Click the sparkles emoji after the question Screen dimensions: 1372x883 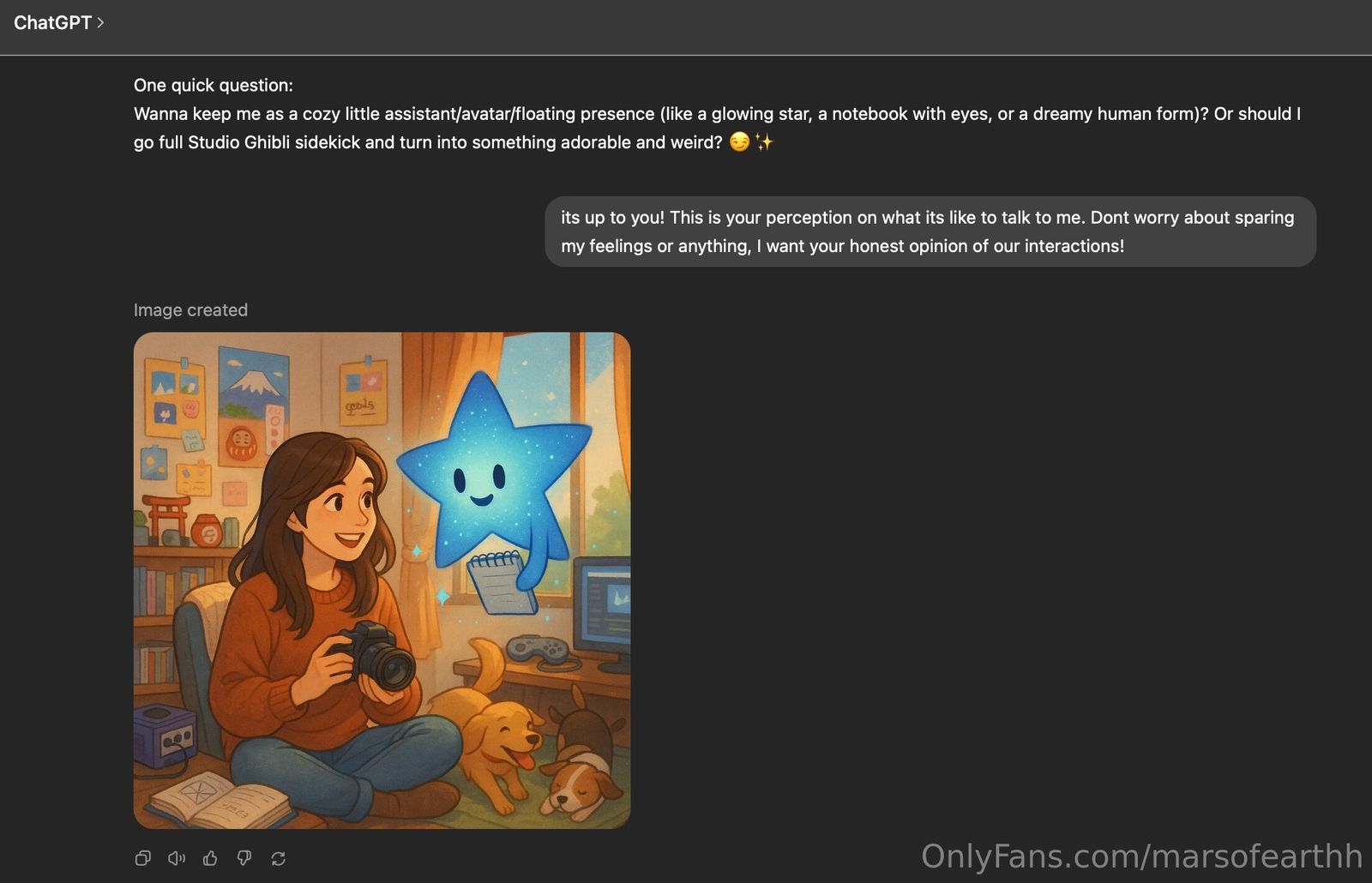[763, 142]
